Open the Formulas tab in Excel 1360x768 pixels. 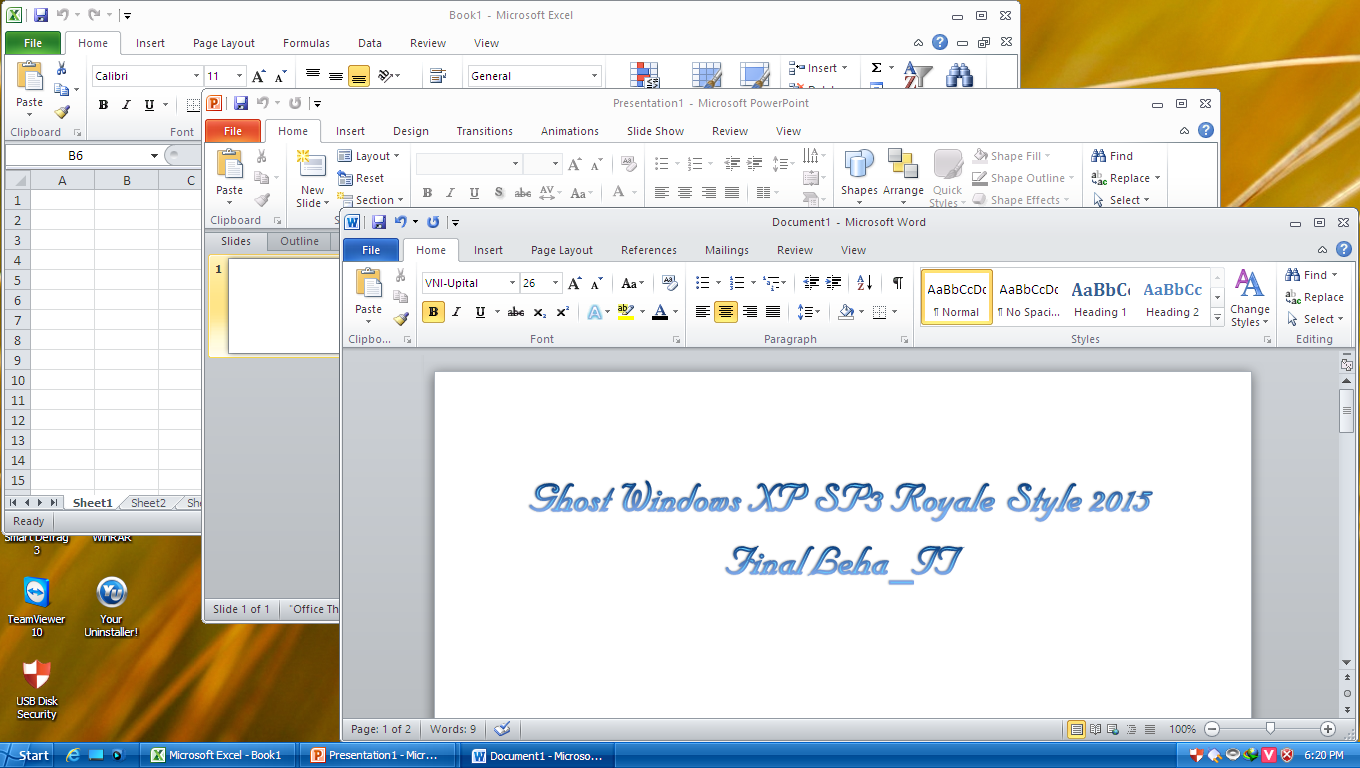(x=306, y=43)
